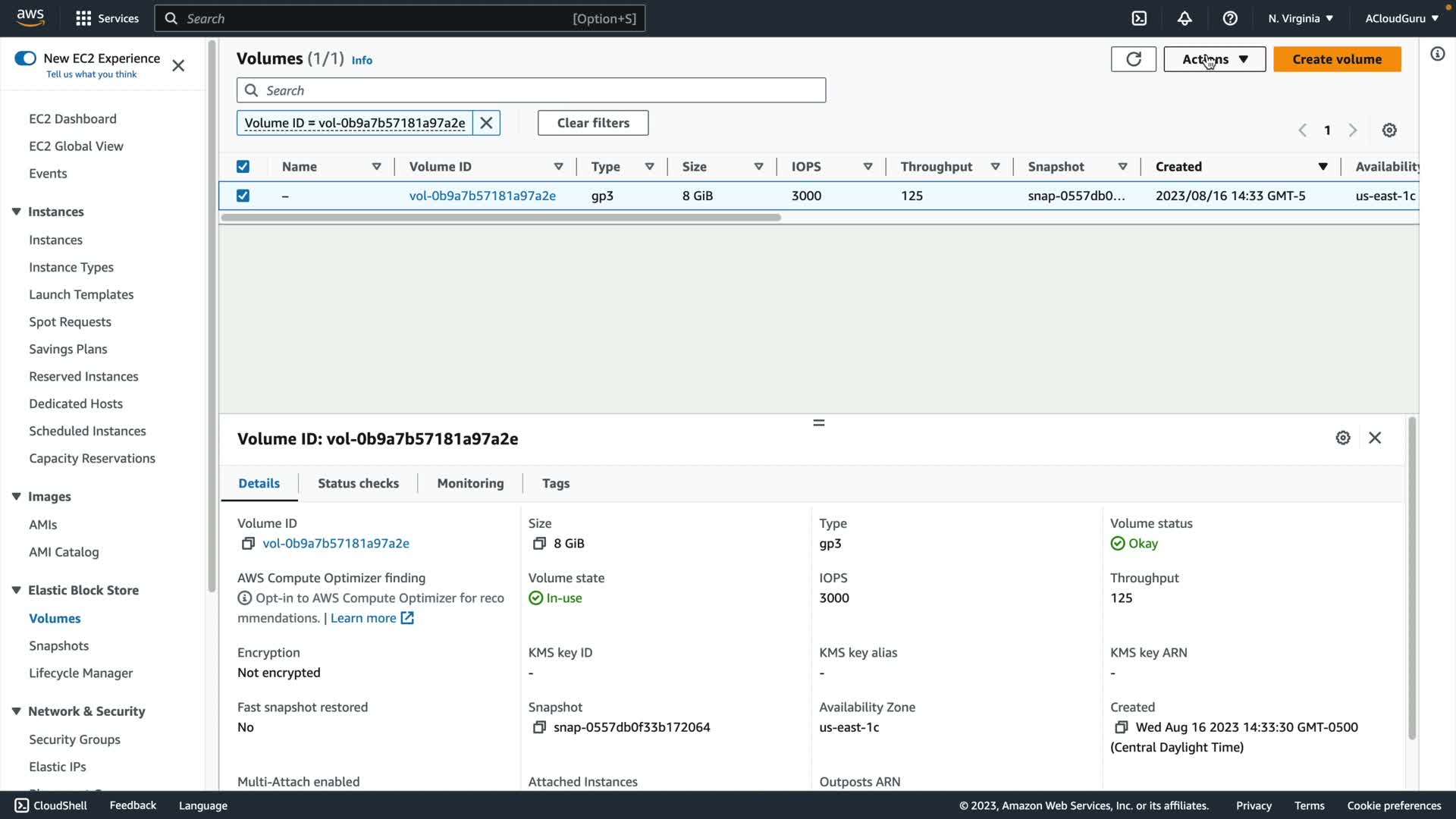Click the help question mark icon
The height and width of the screenshot is (819, 1456).
coord(1230,18)
